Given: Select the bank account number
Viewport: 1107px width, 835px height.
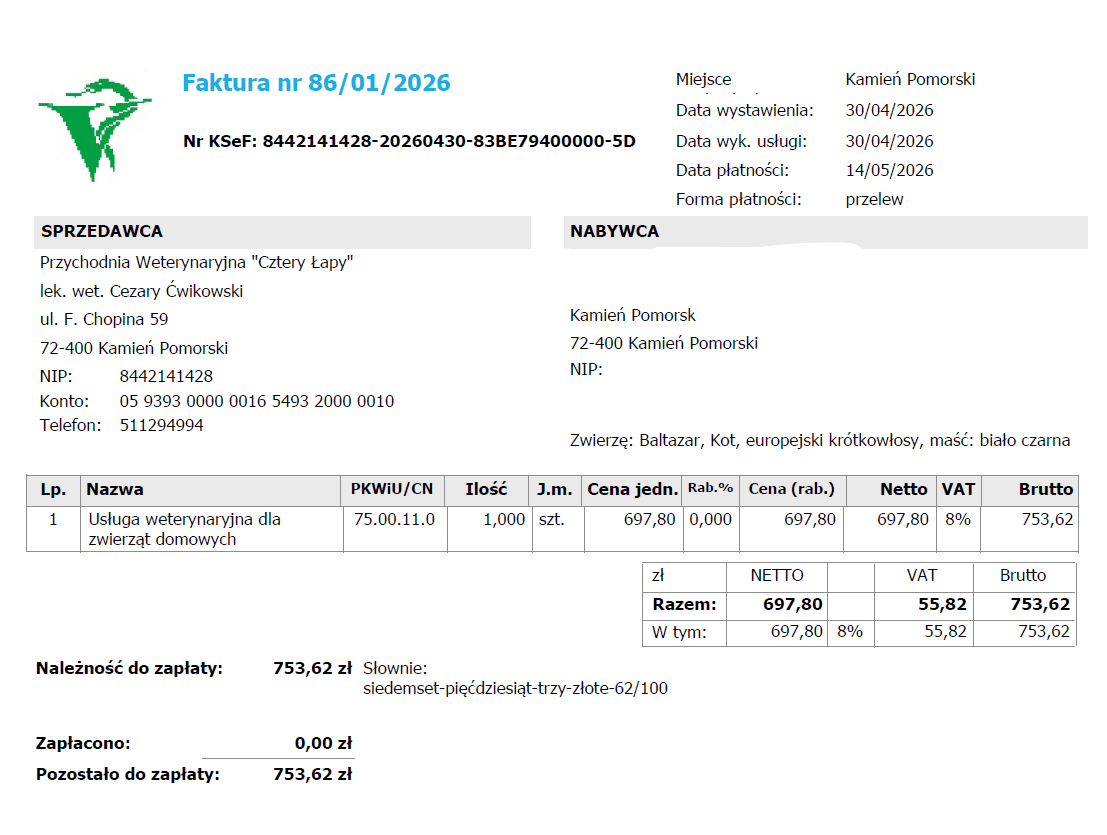Looking at the screenshot, I should (x=257, y=401).
